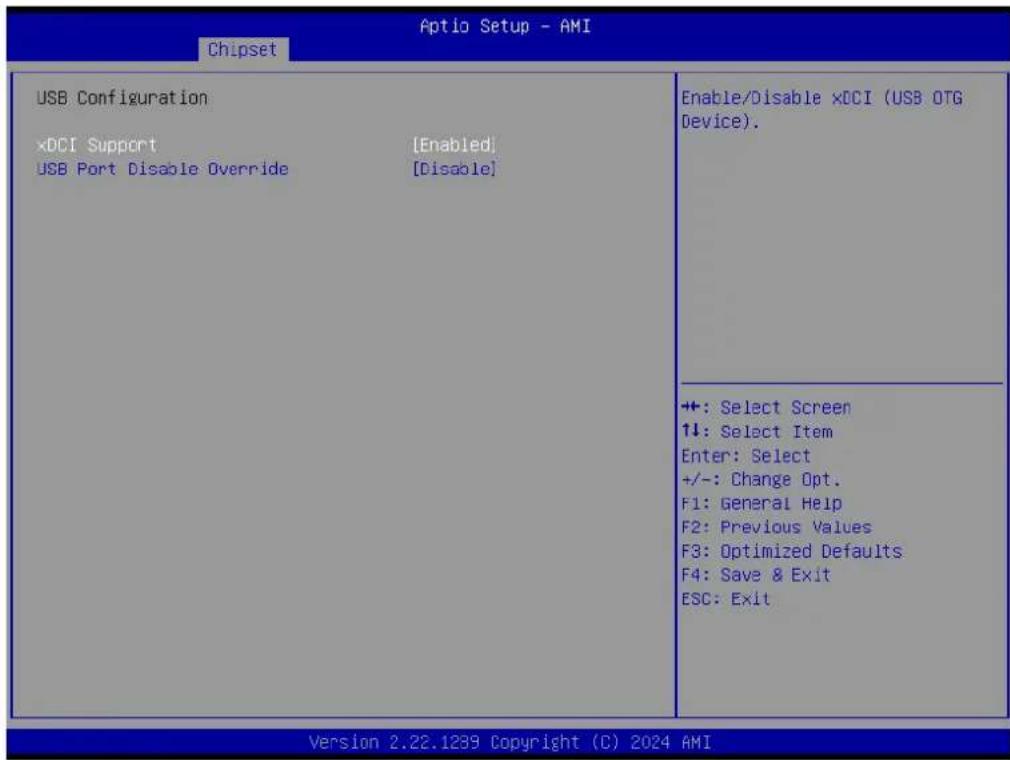Viewport: 1010px width, 760px height.
Task: Click the Select Screen key hint
Action: point(766,408)
